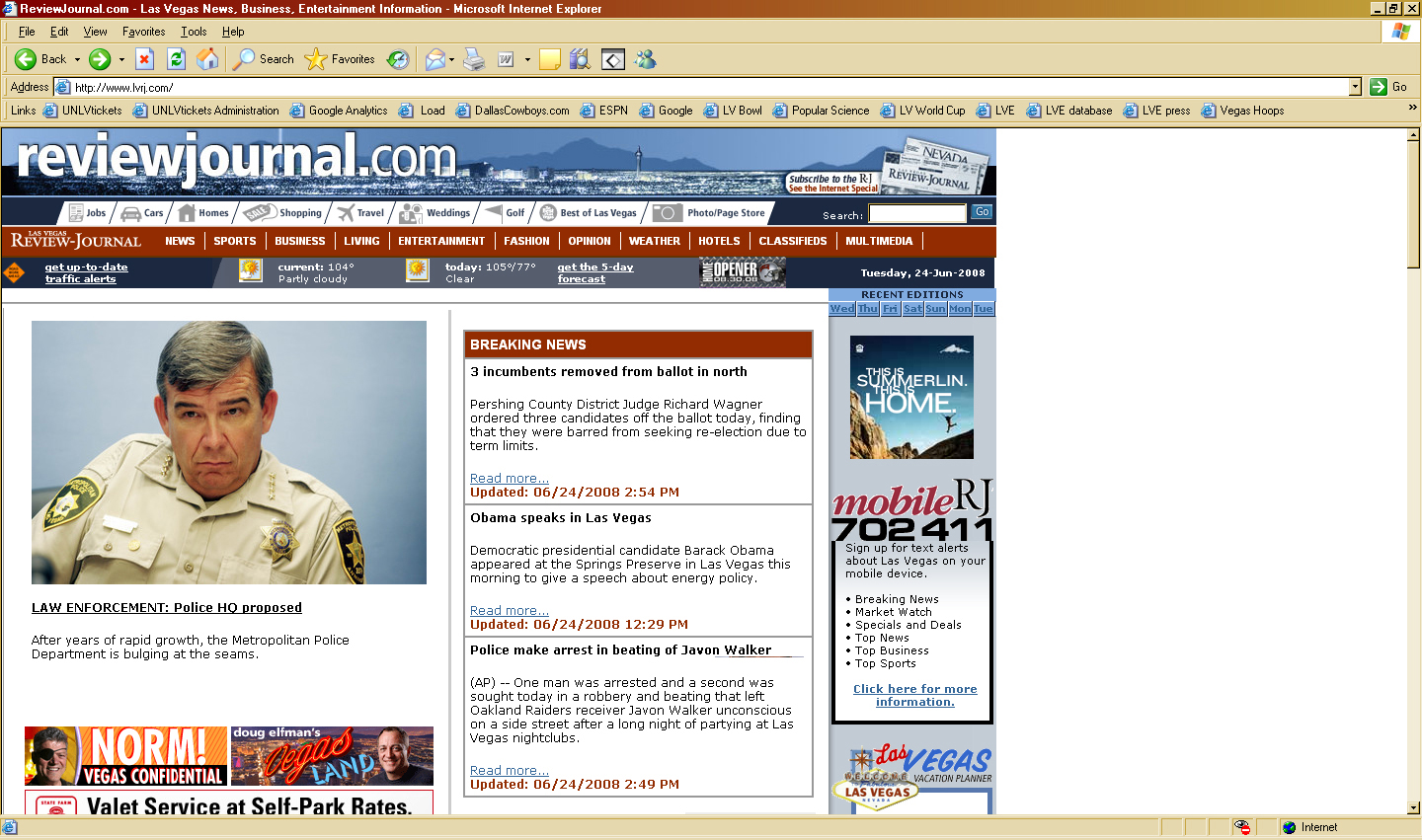Open Best of Las Vegas link
The height and width of the screenshot is (840, 1422).
[589, 212]
